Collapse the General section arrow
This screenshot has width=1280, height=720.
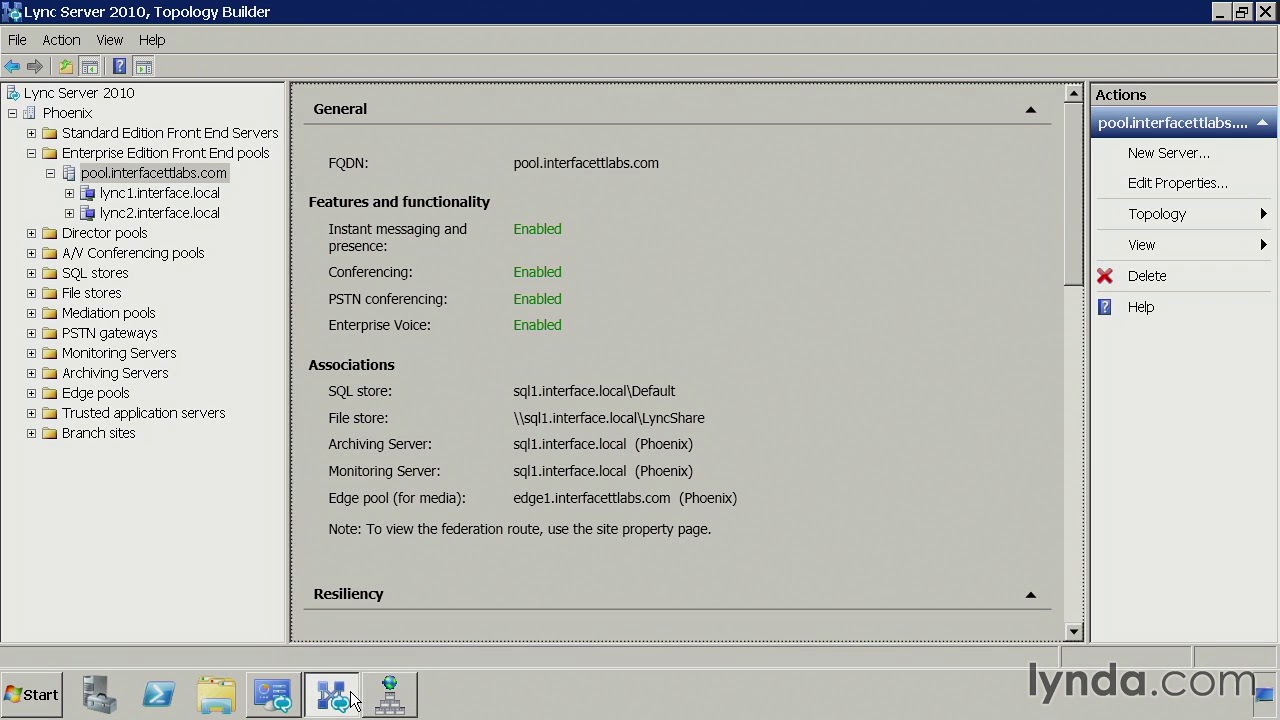click(1031, 109)
